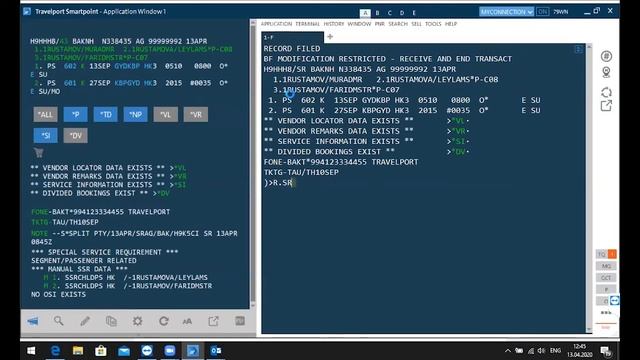The height and width of the screenshot is (360, 640).
Task: Click the sync arrows icon in right sidebar
Action: pos(606,92)
